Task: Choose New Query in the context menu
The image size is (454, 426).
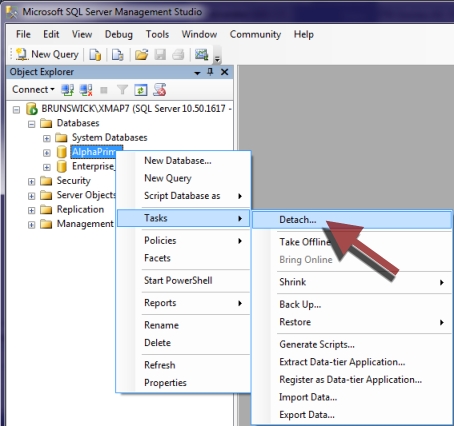Action: click(x=183, y=178)
